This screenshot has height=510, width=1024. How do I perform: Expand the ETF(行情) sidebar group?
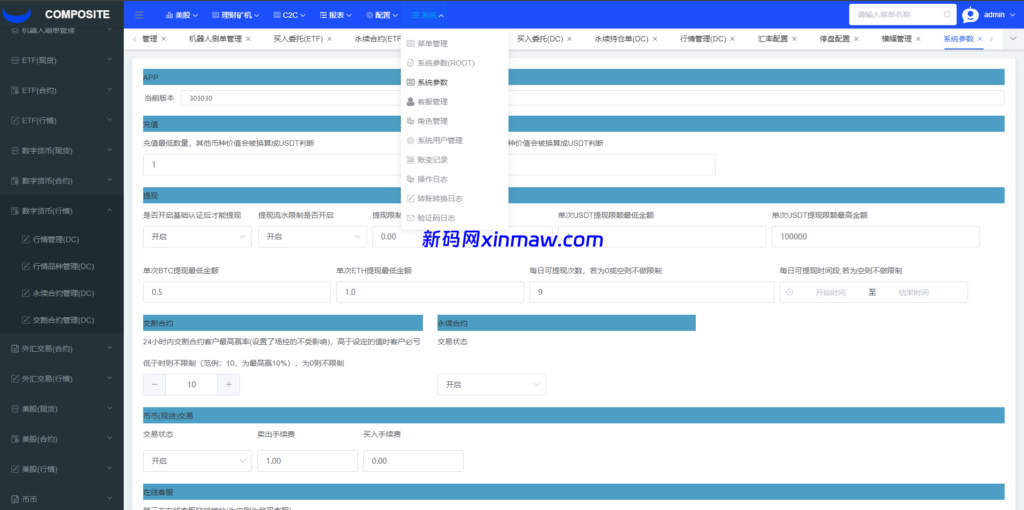click(61, 120)
